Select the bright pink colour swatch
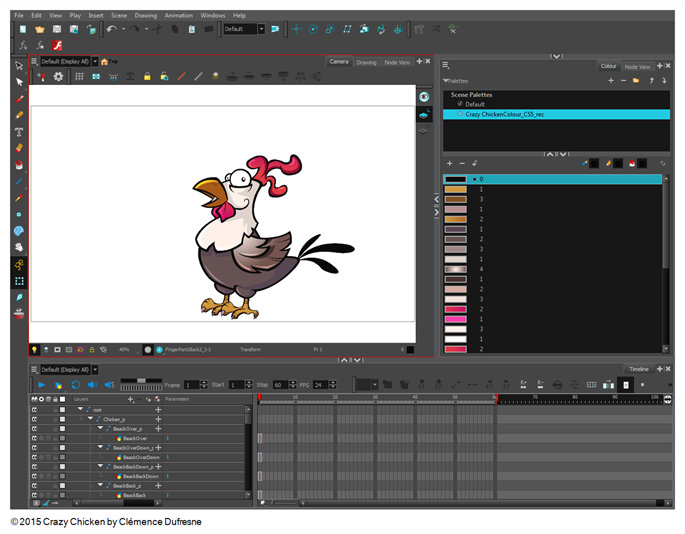This screenshot has height=534, width=685. click(x=456, y=319)
